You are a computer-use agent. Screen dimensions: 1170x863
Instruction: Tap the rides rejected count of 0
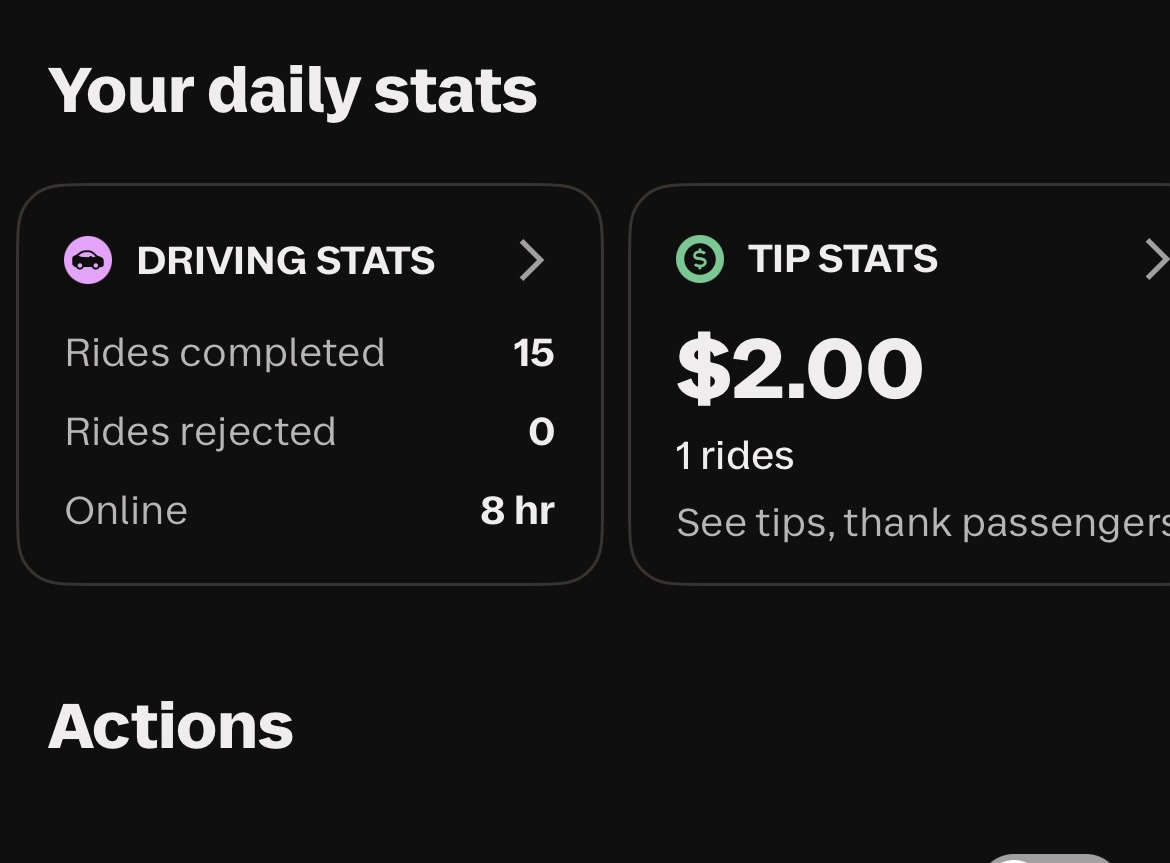(541, 432)
